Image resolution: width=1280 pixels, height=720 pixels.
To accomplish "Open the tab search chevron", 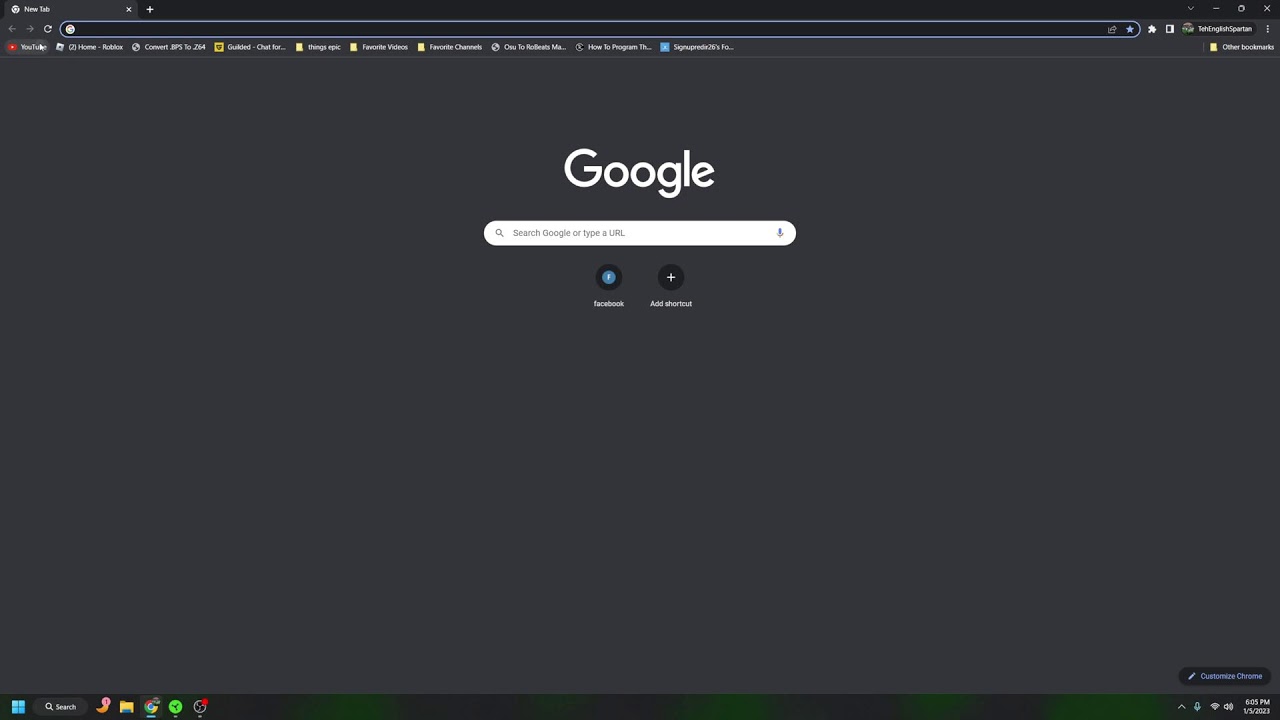I will [1190, 9].
